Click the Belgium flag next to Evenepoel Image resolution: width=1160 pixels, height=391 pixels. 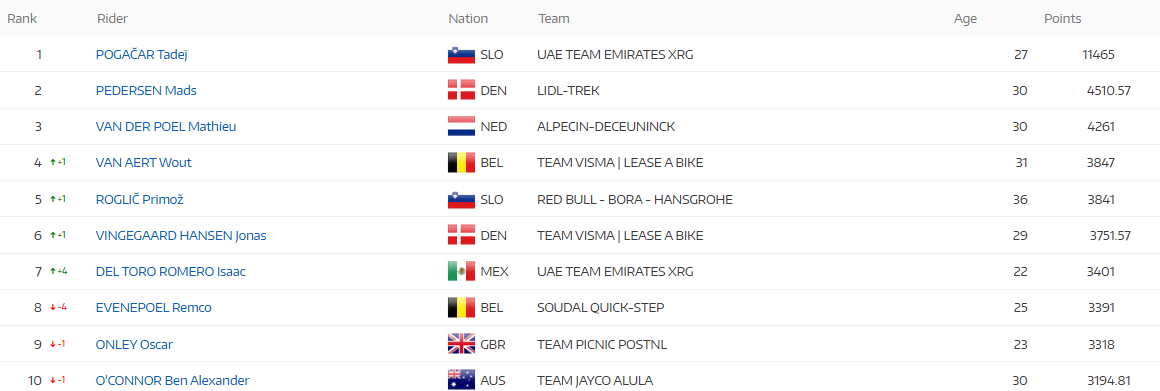[x=461, y=308]
